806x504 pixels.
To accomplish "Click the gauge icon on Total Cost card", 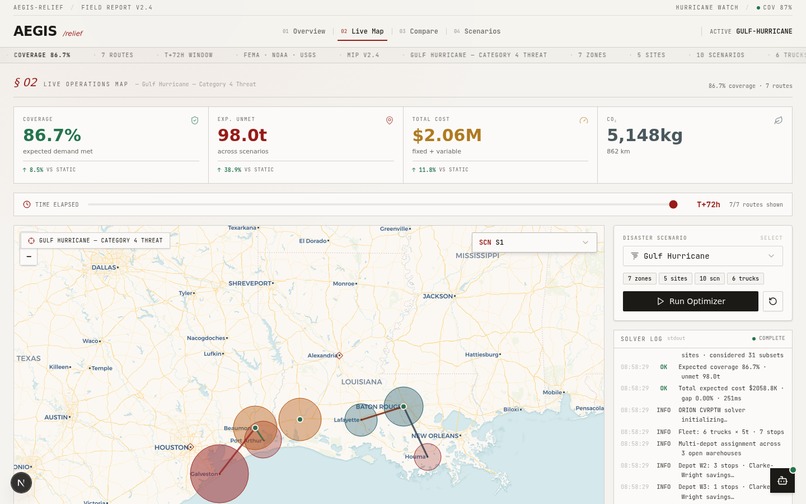I will coord(583,120).
